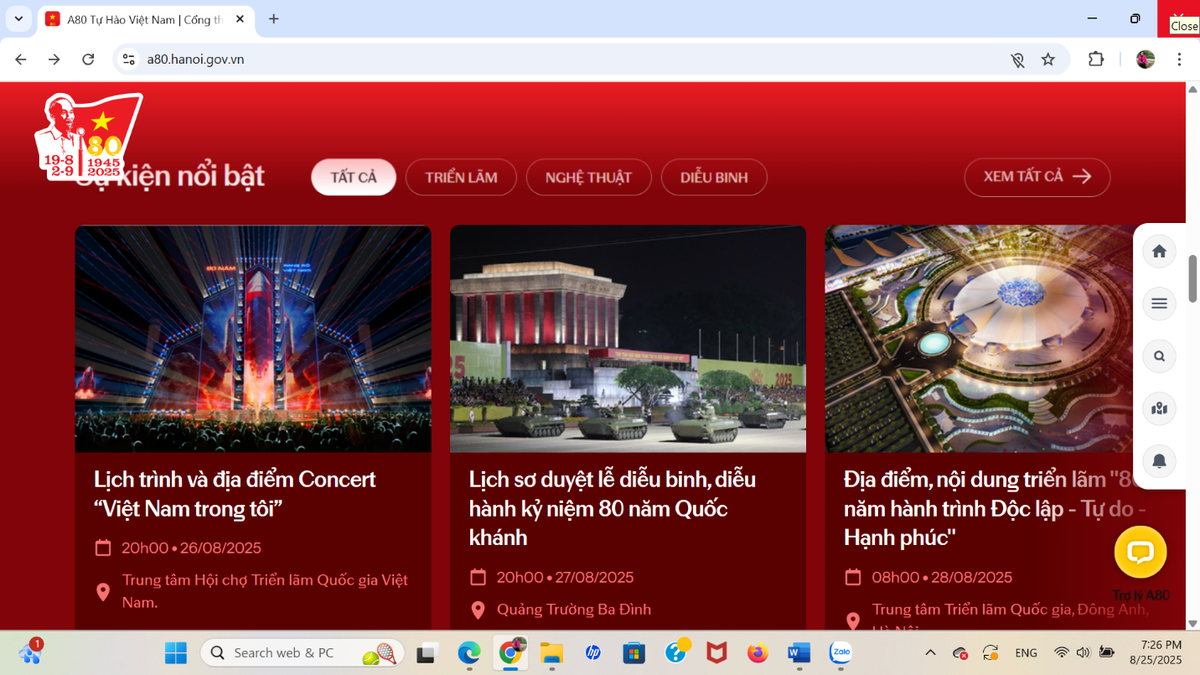Click the A80 anniversary logo
The width and height of the screenshot is (1200, 675).
tap(88, 137)
